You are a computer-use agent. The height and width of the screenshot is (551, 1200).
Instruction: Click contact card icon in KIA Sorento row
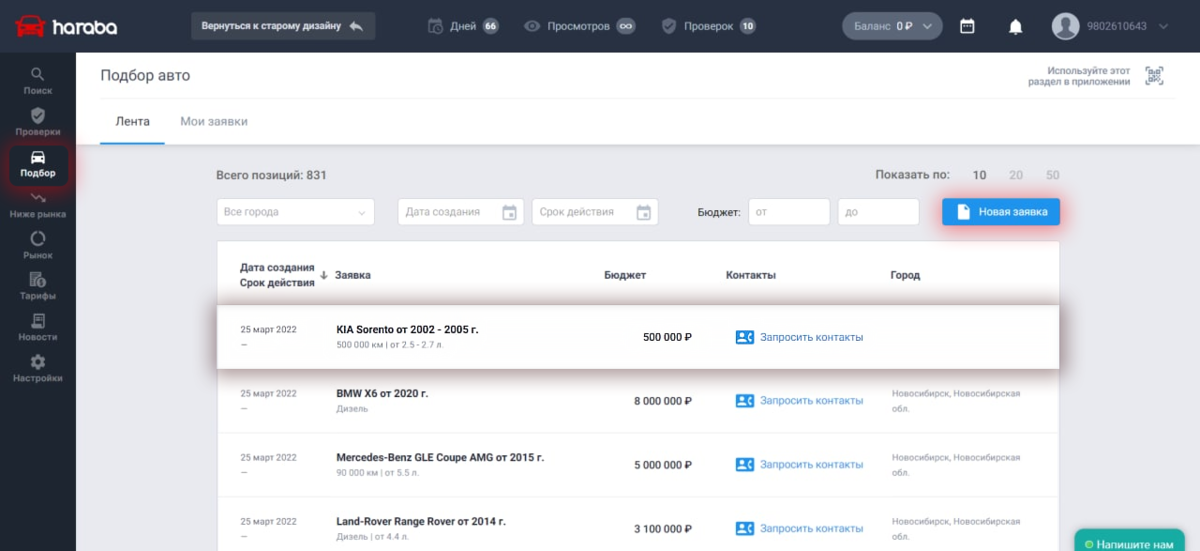tap(744, 337)
